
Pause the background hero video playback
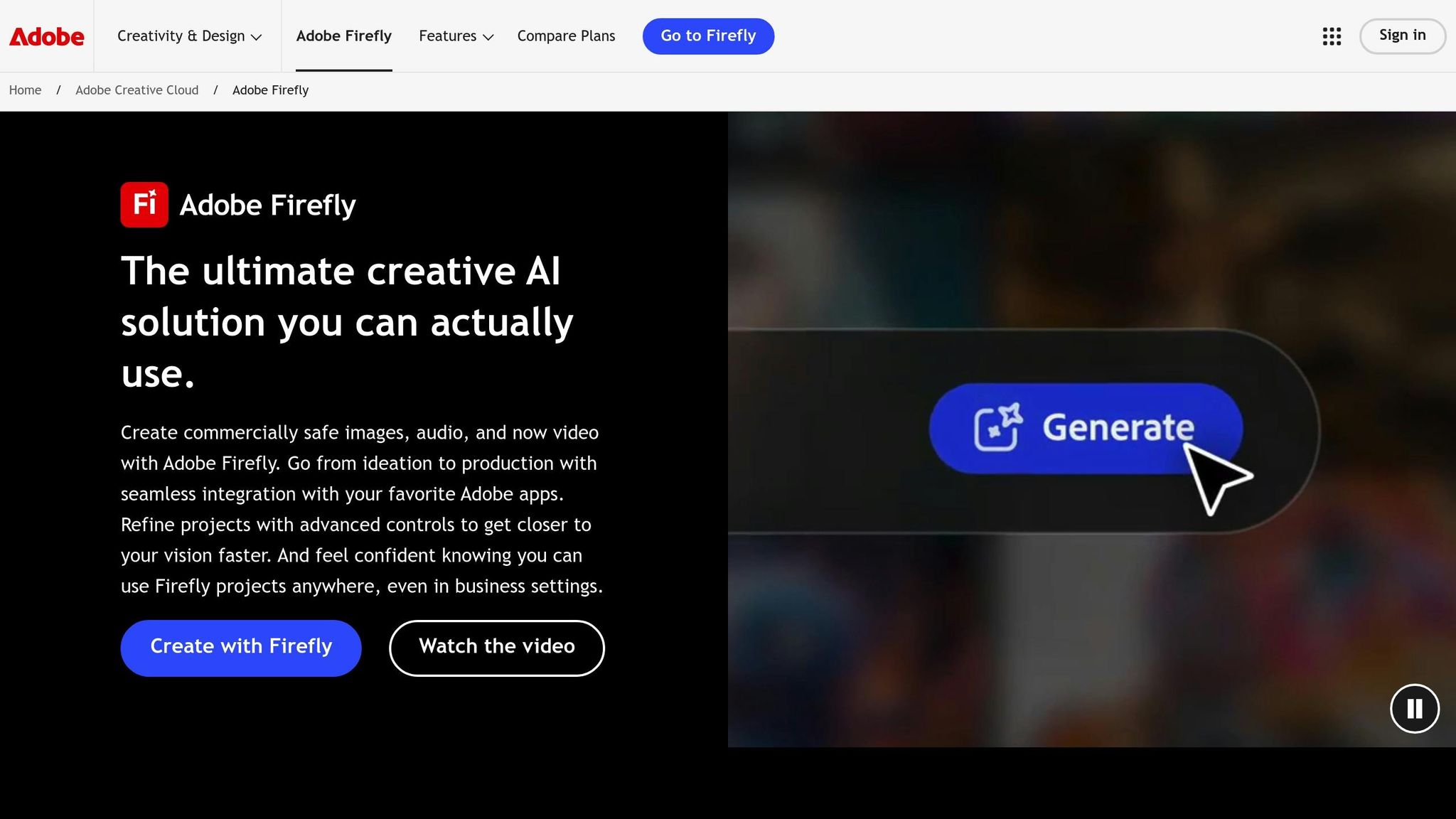tap(1414, 708)
